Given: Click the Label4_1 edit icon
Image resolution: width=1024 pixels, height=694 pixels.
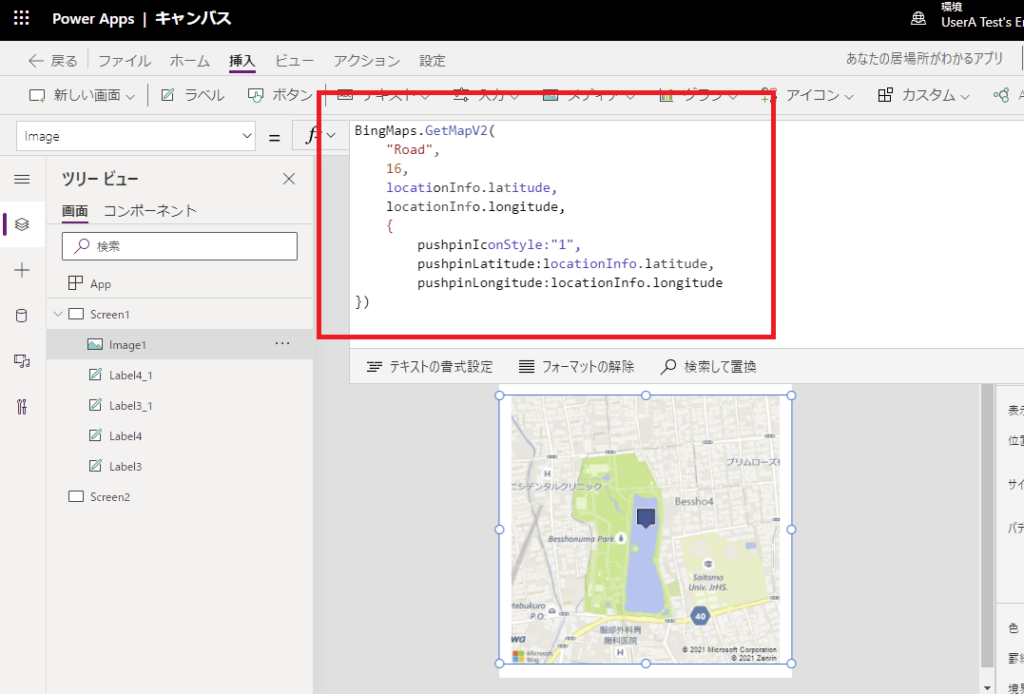Looking at the screenshot, I should point(95,375).
